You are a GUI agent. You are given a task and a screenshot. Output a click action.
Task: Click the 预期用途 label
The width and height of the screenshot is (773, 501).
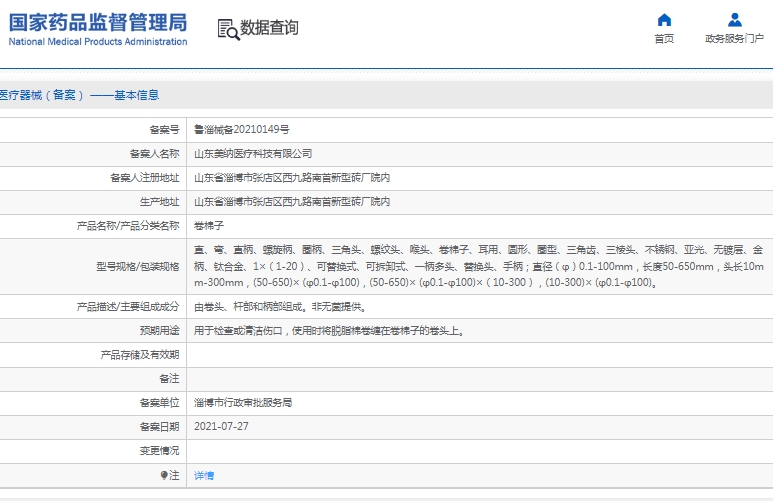coord(160,330)
